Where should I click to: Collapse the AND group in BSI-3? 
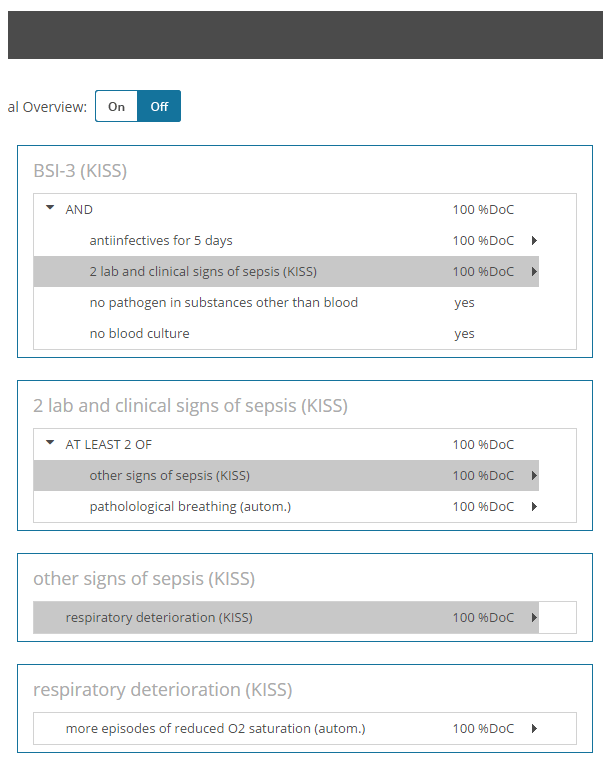pos(50,208)
